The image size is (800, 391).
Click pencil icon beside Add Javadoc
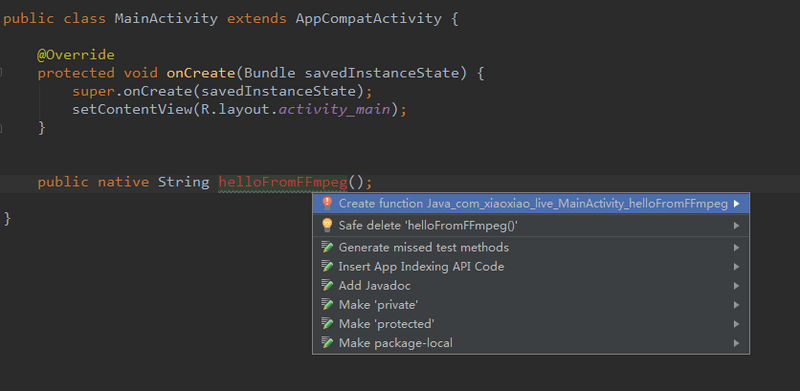(x=327, y=286)
